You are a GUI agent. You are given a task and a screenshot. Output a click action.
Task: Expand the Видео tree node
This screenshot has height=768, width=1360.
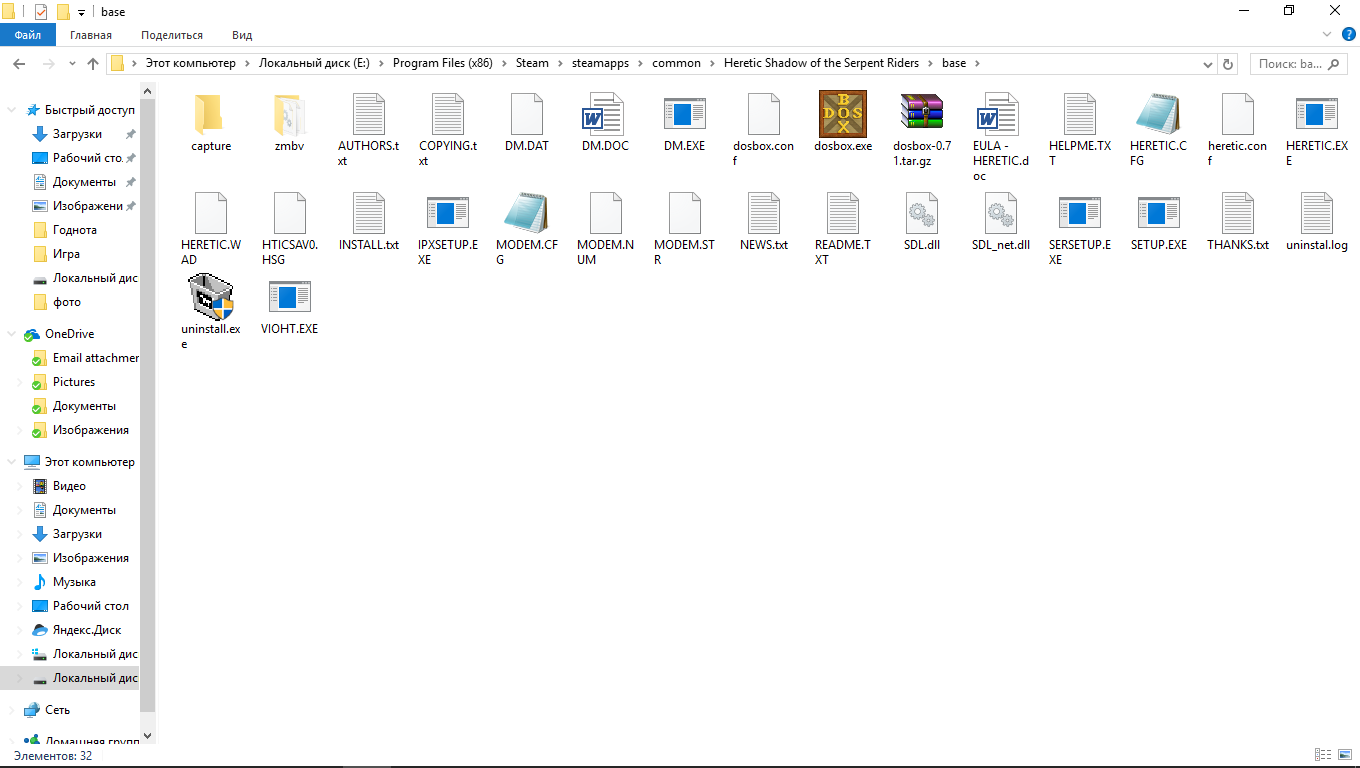(20, 486)
